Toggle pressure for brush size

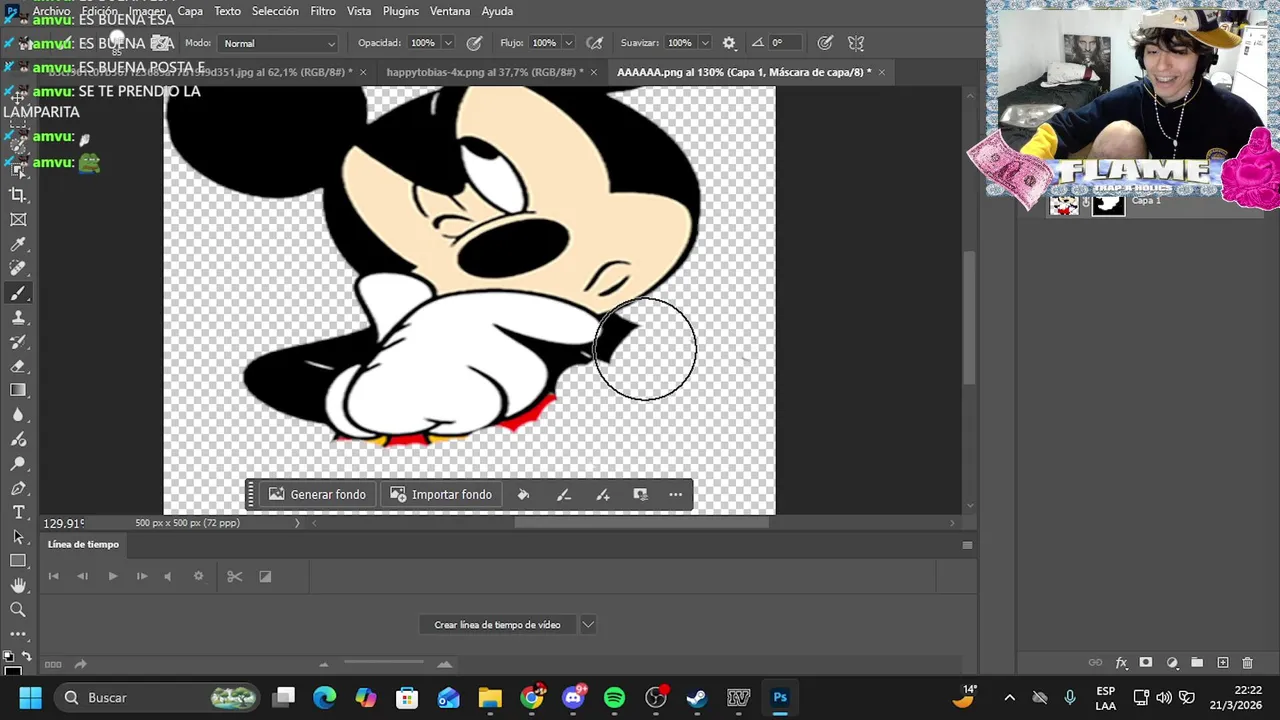click(x=825, y=43)
